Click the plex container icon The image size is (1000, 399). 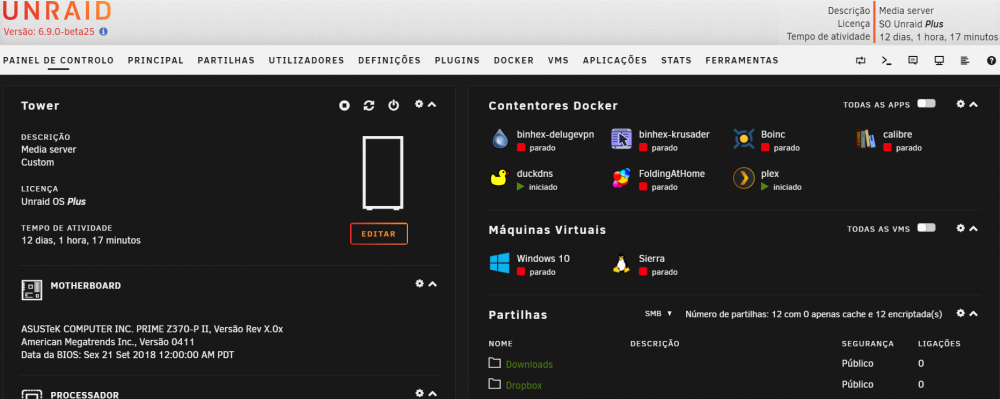(744, 178)
